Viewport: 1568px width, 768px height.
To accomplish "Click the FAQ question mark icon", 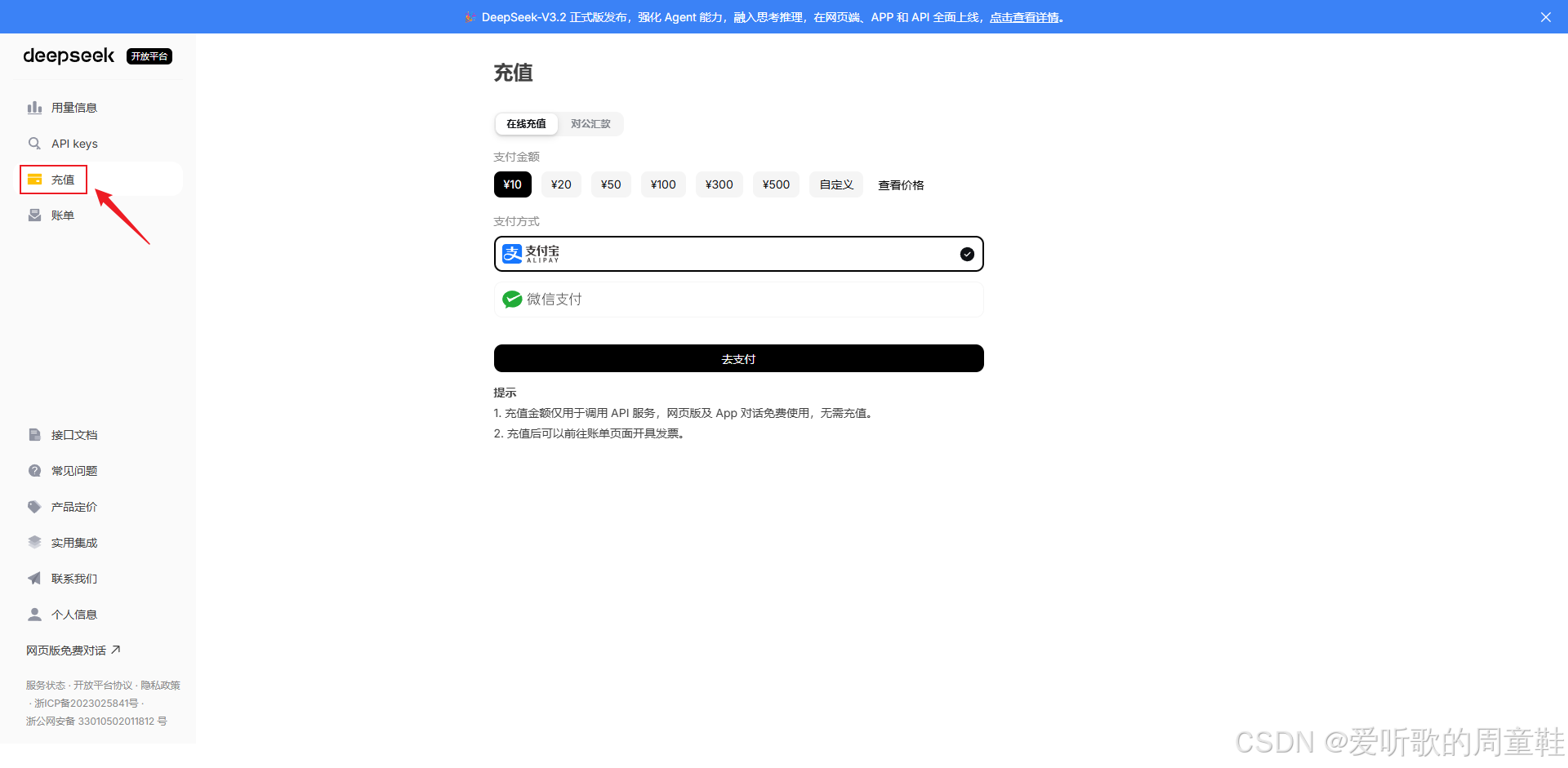I will tap(34, 471).
